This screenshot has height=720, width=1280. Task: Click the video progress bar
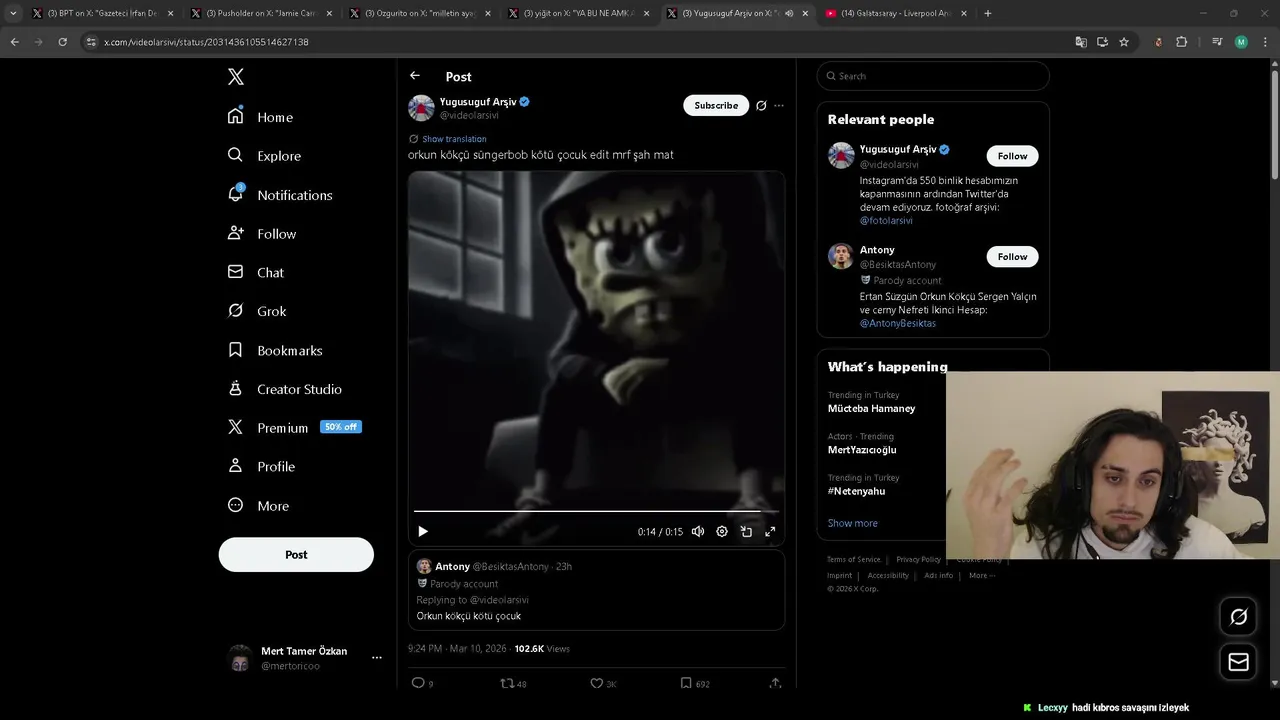[596, 511]
